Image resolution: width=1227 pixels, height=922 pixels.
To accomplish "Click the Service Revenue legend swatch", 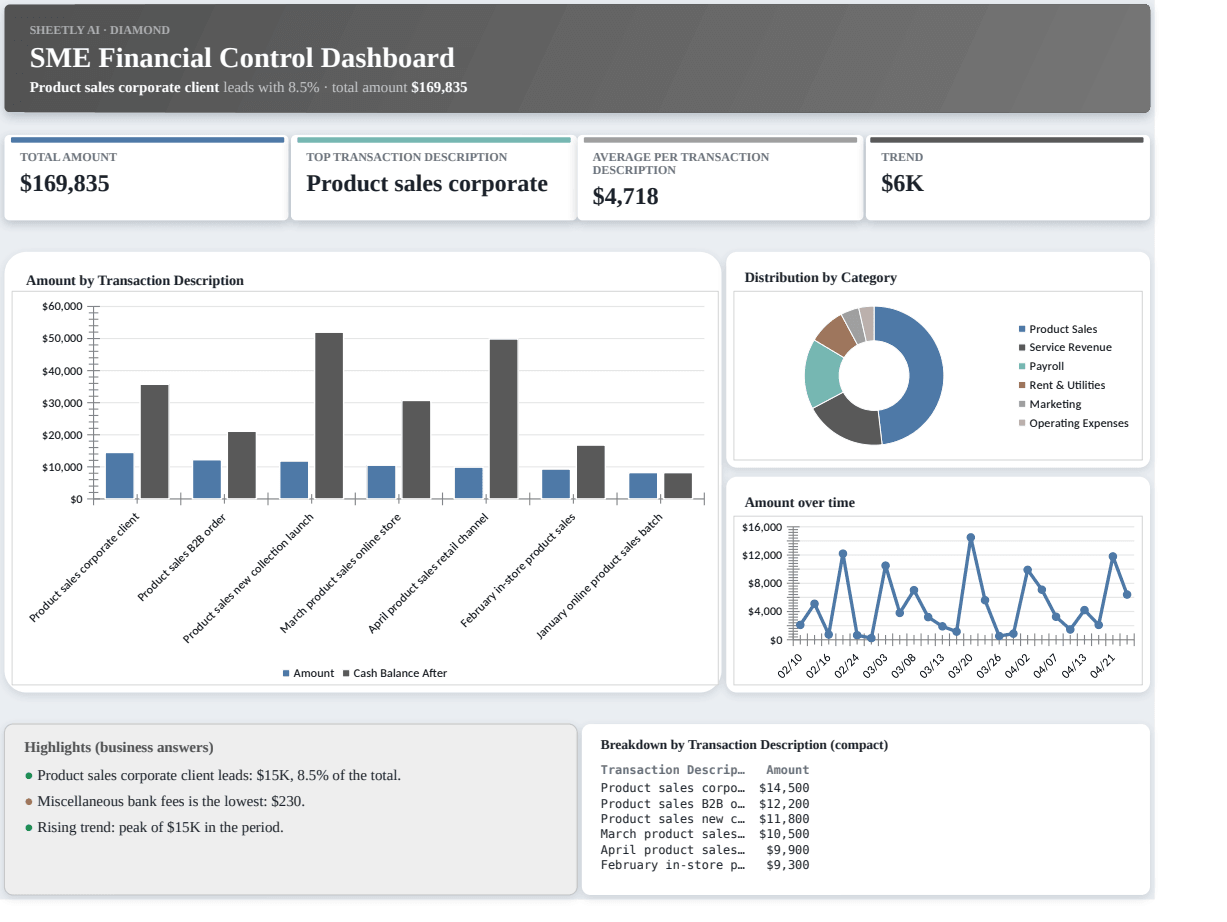I will 1022,348.
